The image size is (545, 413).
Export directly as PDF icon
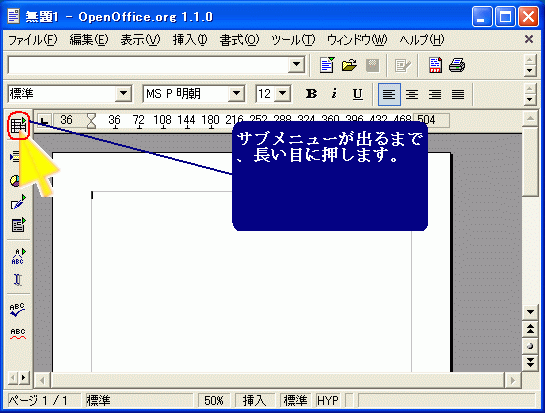(435, 65)
